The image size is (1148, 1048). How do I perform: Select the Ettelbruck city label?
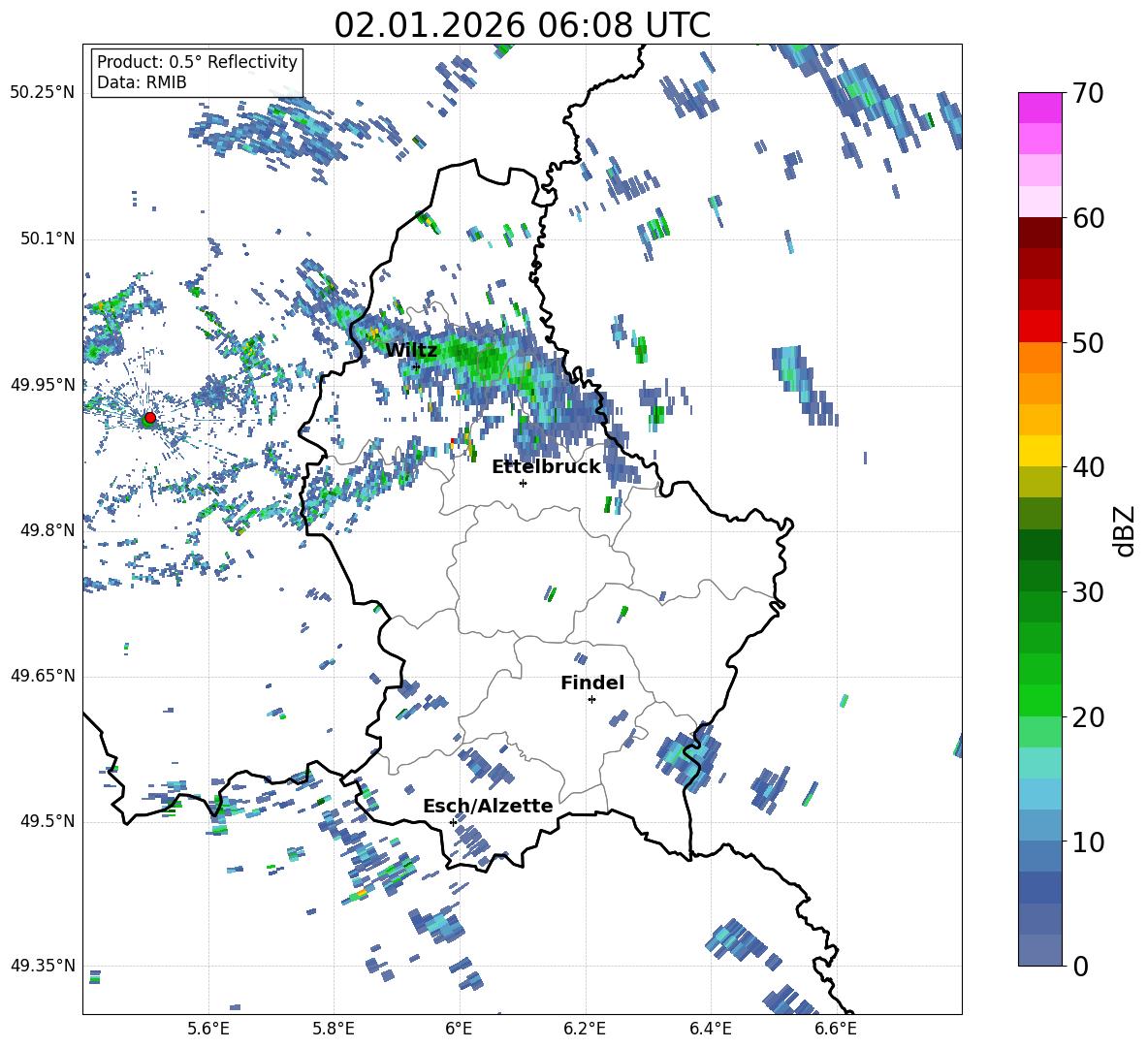tap(546, 467)
